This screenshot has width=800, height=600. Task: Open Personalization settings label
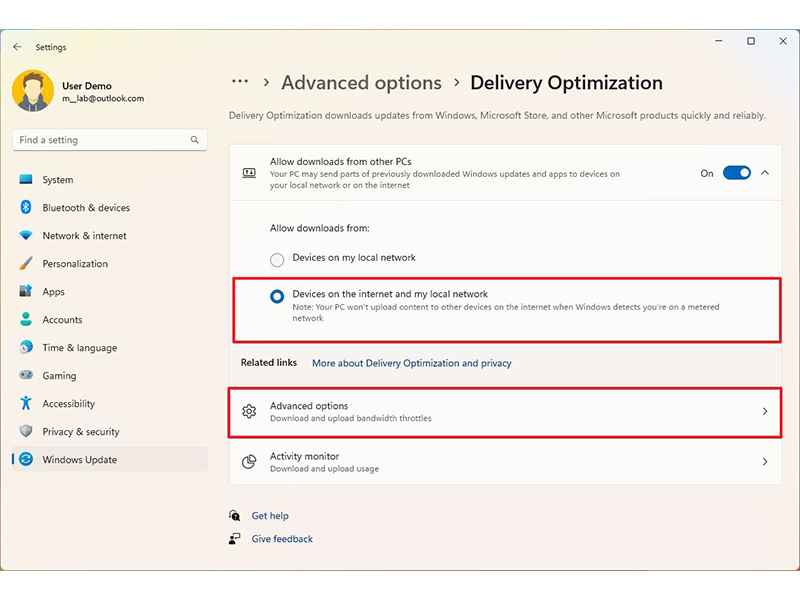click(x=75, y=264)
